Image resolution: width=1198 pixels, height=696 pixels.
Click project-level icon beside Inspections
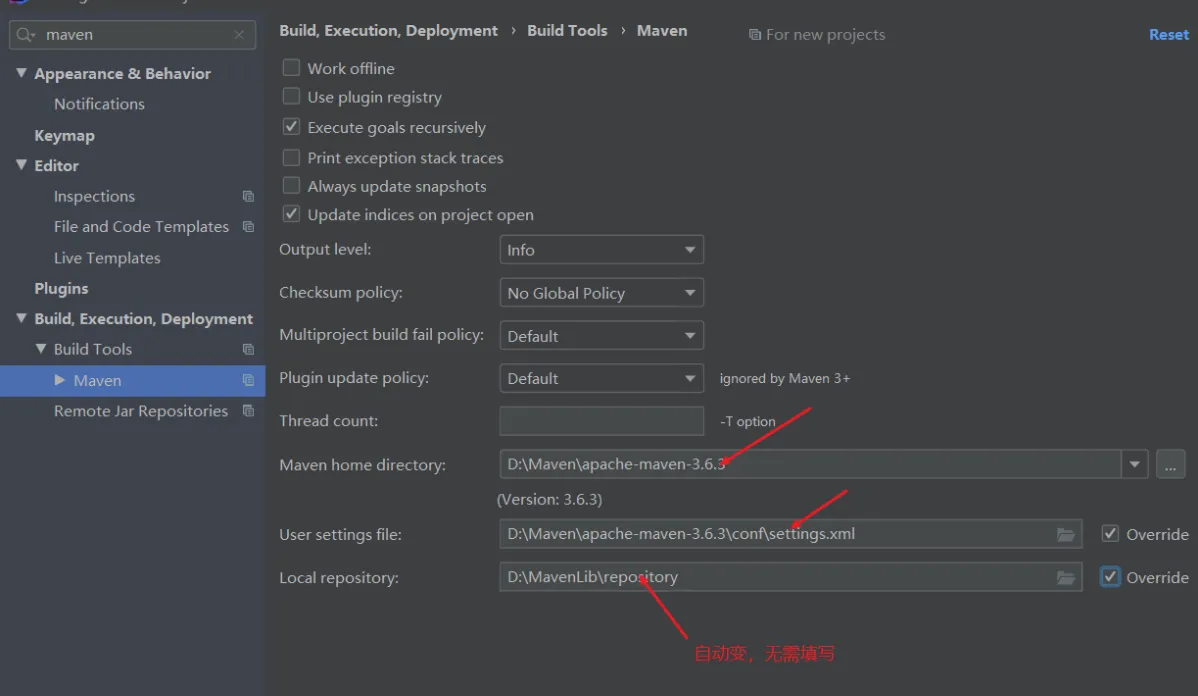(248, 197)
